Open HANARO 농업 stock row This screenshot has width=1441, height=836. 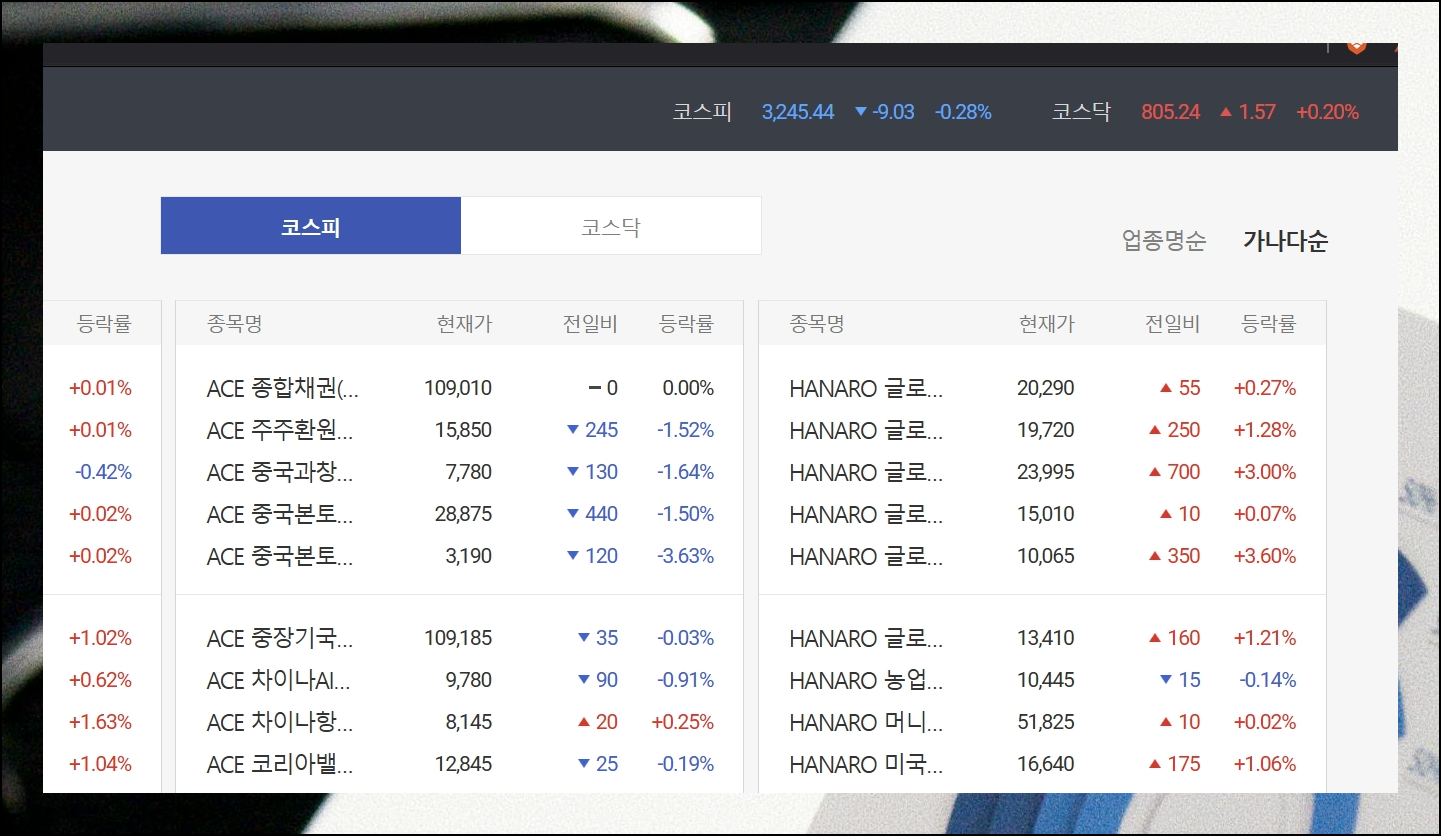coord(1043,680)
